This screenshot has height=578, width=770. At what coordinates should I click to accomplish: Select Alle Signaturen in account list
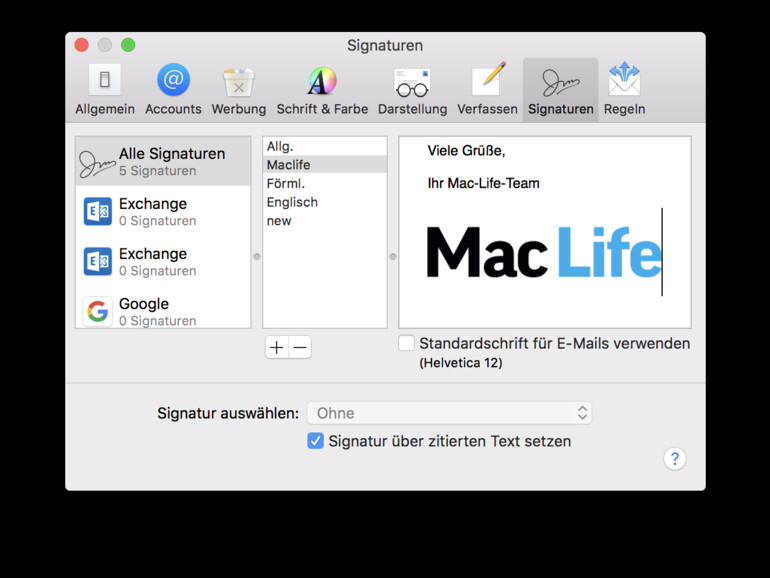coord(163,161)
